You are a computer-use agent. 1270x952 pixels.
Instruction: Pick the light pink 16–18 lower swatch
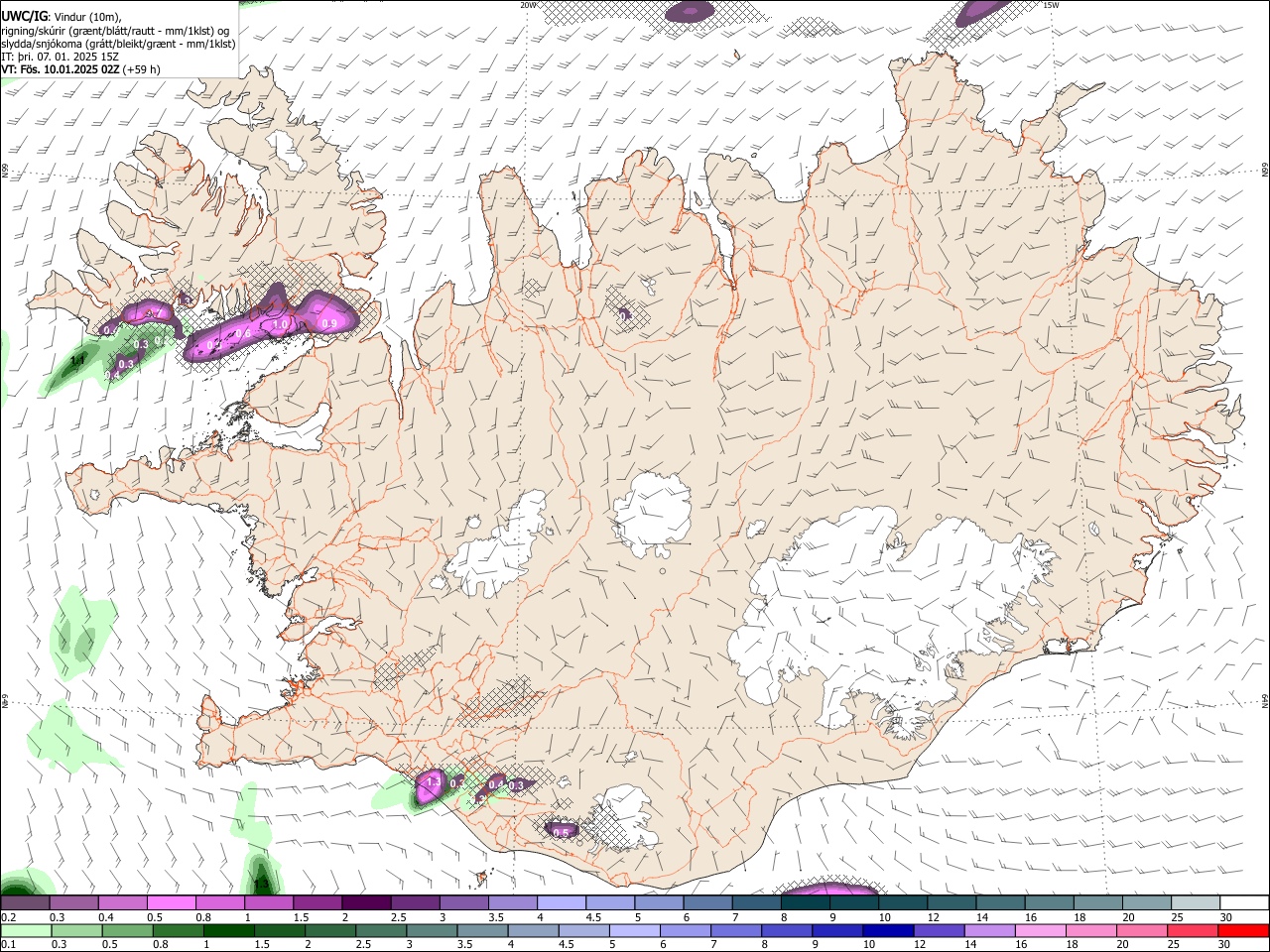(x=1041, y=931)
